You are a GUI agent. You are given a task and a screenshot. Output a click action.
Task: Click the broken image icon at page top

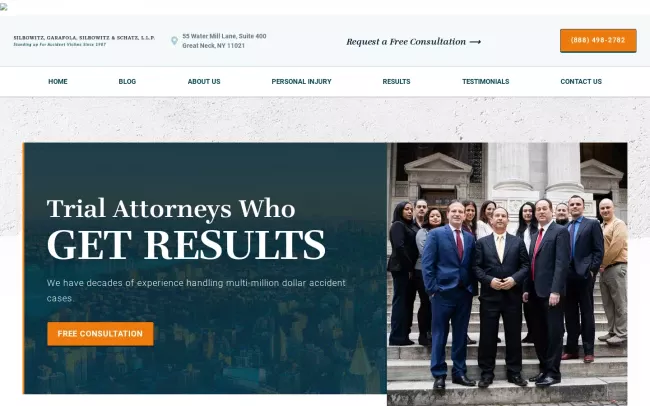tap(3, 7)
